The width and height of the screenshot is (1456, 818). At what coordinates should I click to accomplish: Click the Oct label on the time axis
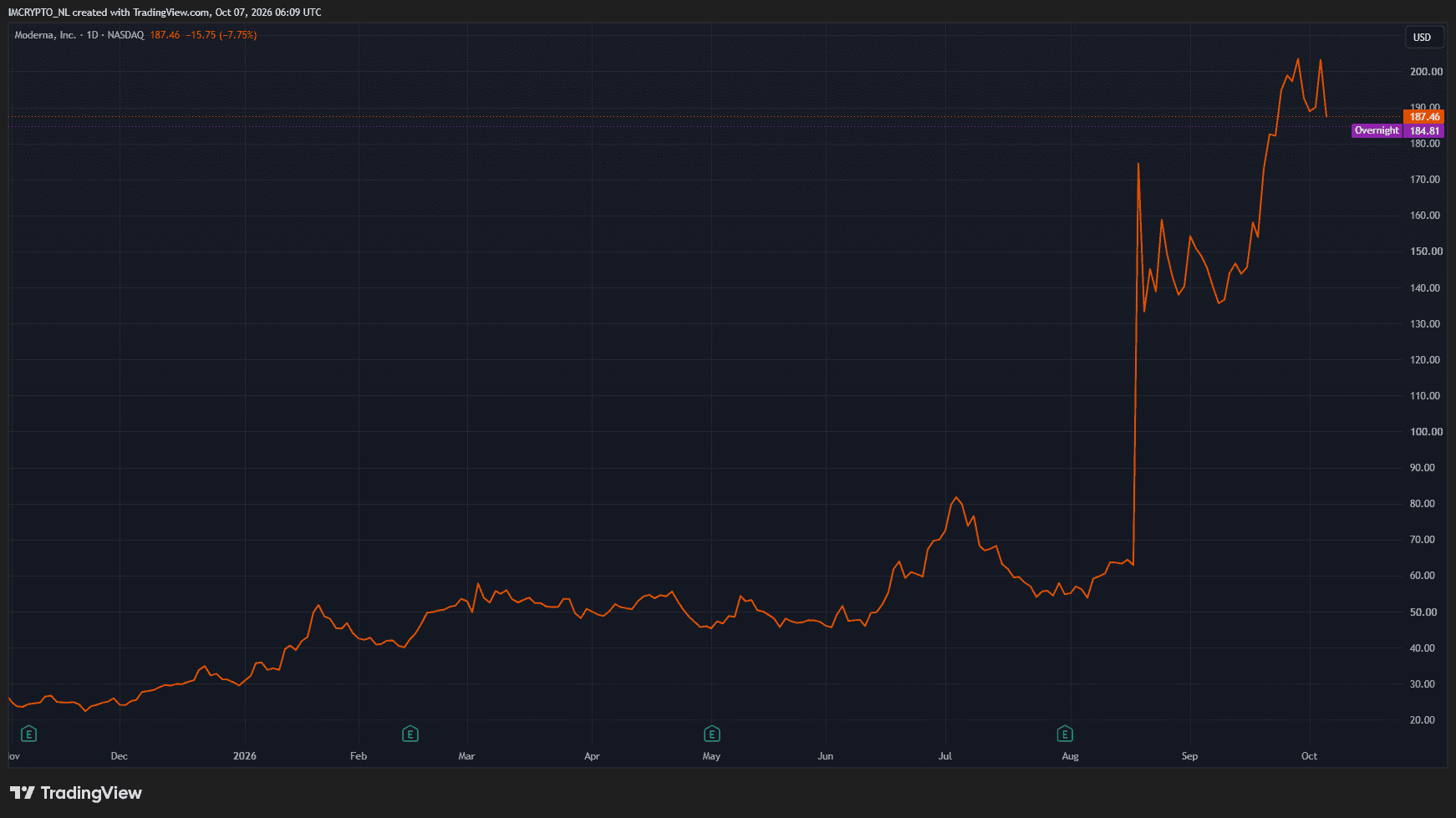pos(1309,756)
